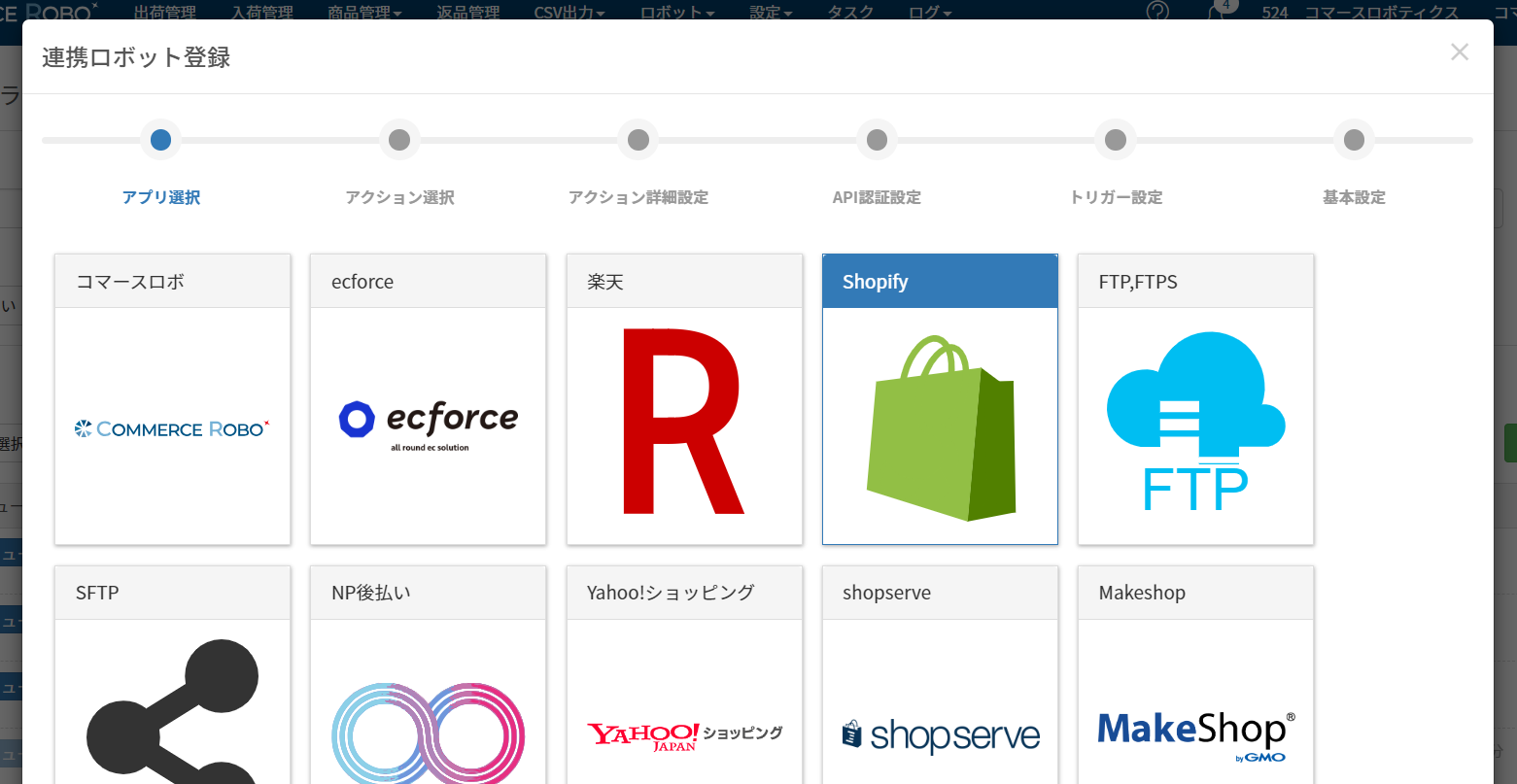Click the SFTP card title
The image size is (1517, 784).
tap(97, 593)
